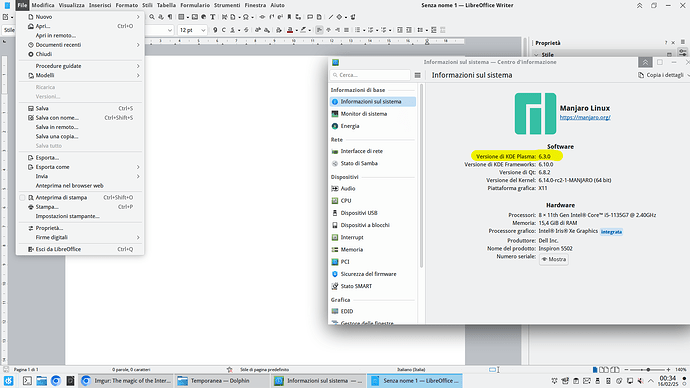Show hidden system tray icons arrow
Viewport: 690px width, 388px height.
tap(651, 381)
